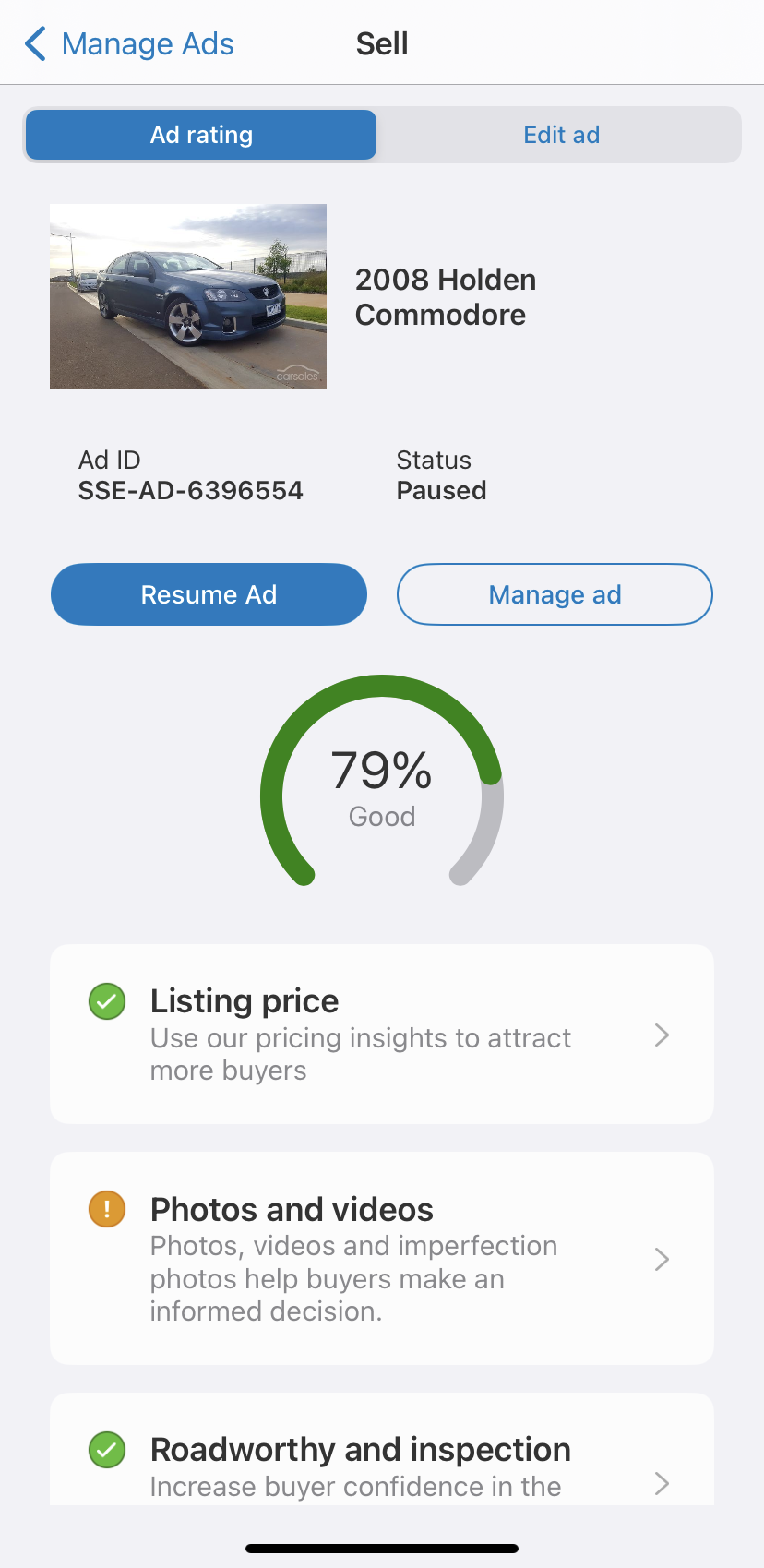This screenshot has width=764, height=1568.
Task: Go back to Manage Ads
Action: click(148, 43)
